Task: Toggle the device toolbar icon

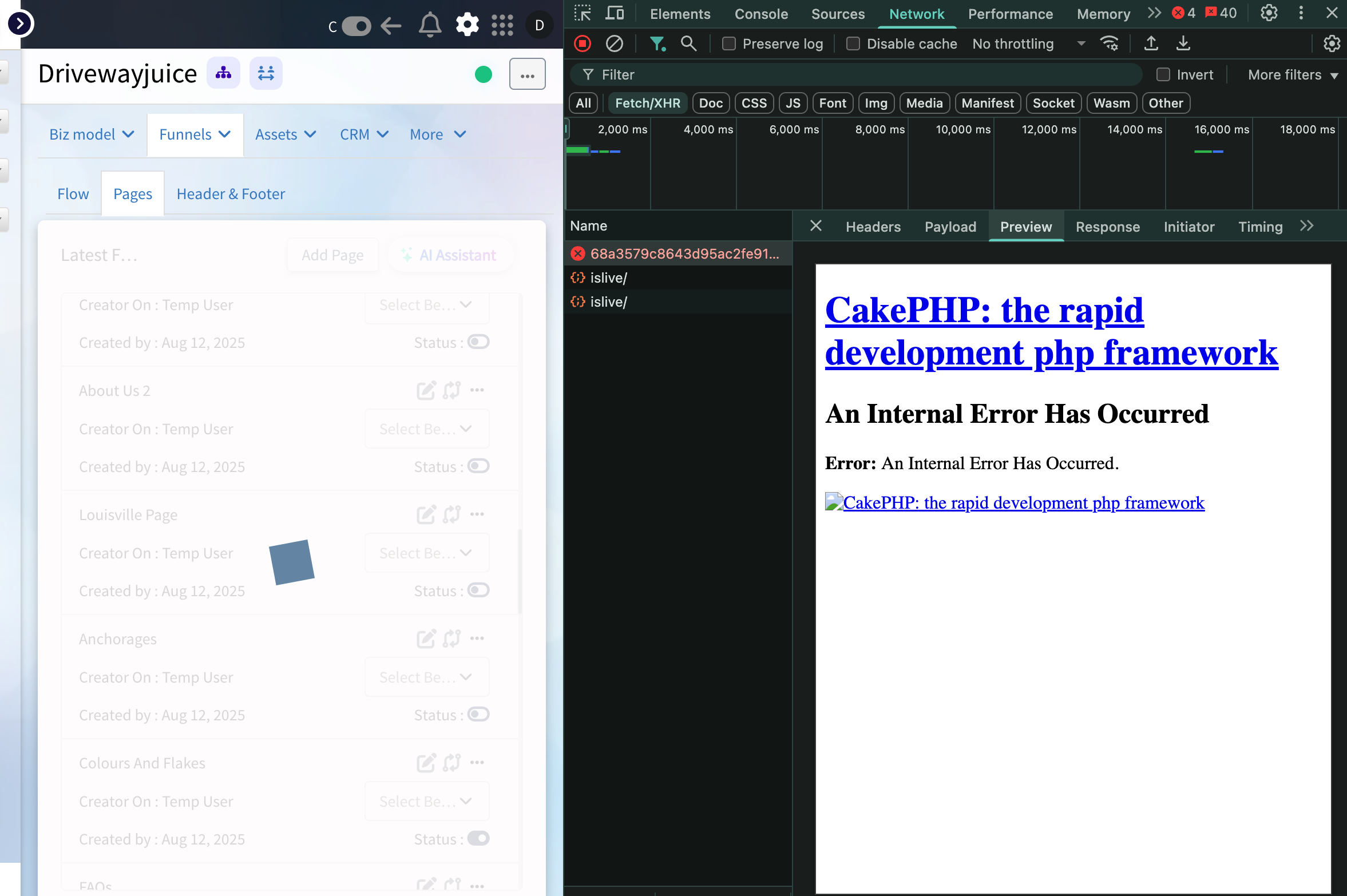Action: click(x=615, y=13)
